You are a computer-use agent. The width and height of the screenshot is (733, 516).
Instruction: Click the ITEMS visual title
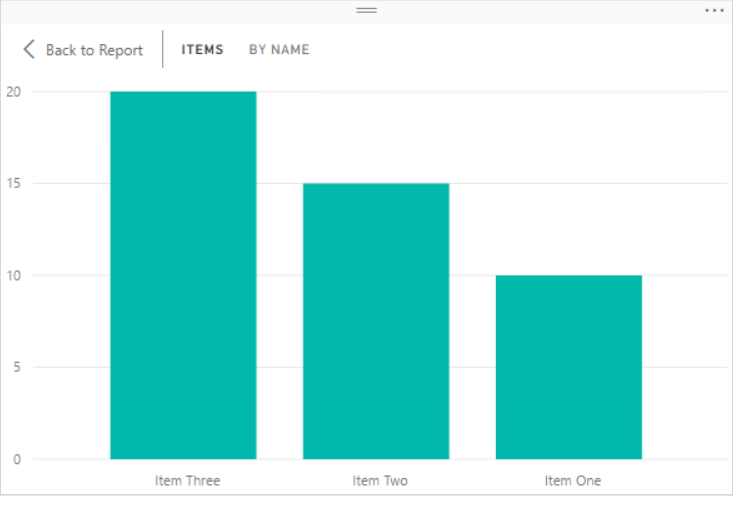202,50
